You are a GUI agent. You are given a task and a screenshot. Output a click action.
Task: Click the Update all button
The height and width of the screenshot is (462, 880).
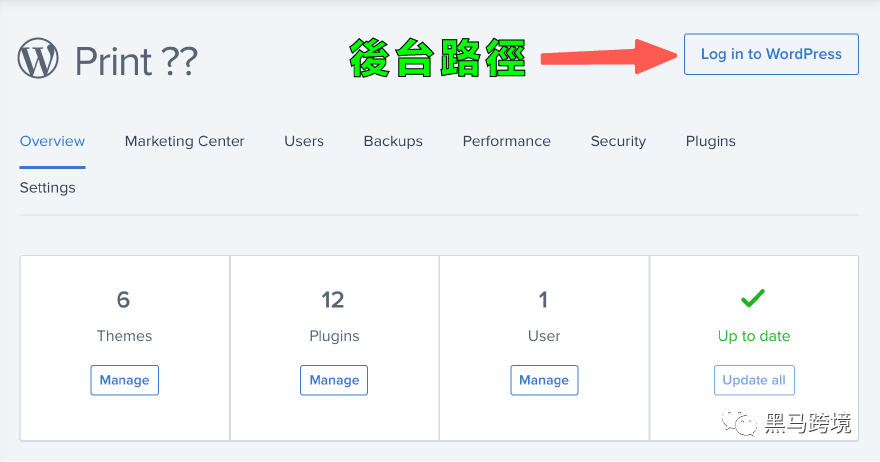coord(754,380)
